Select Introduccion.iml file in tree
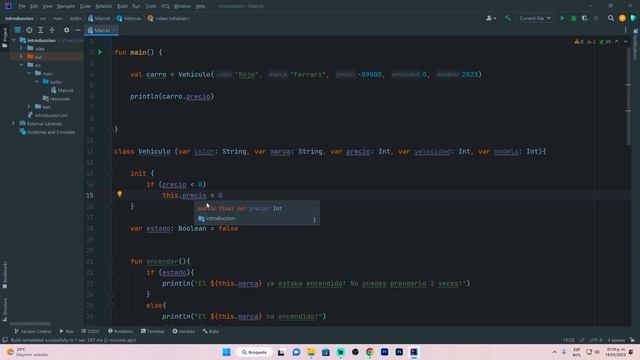640x360 pixels. point(47,116)
